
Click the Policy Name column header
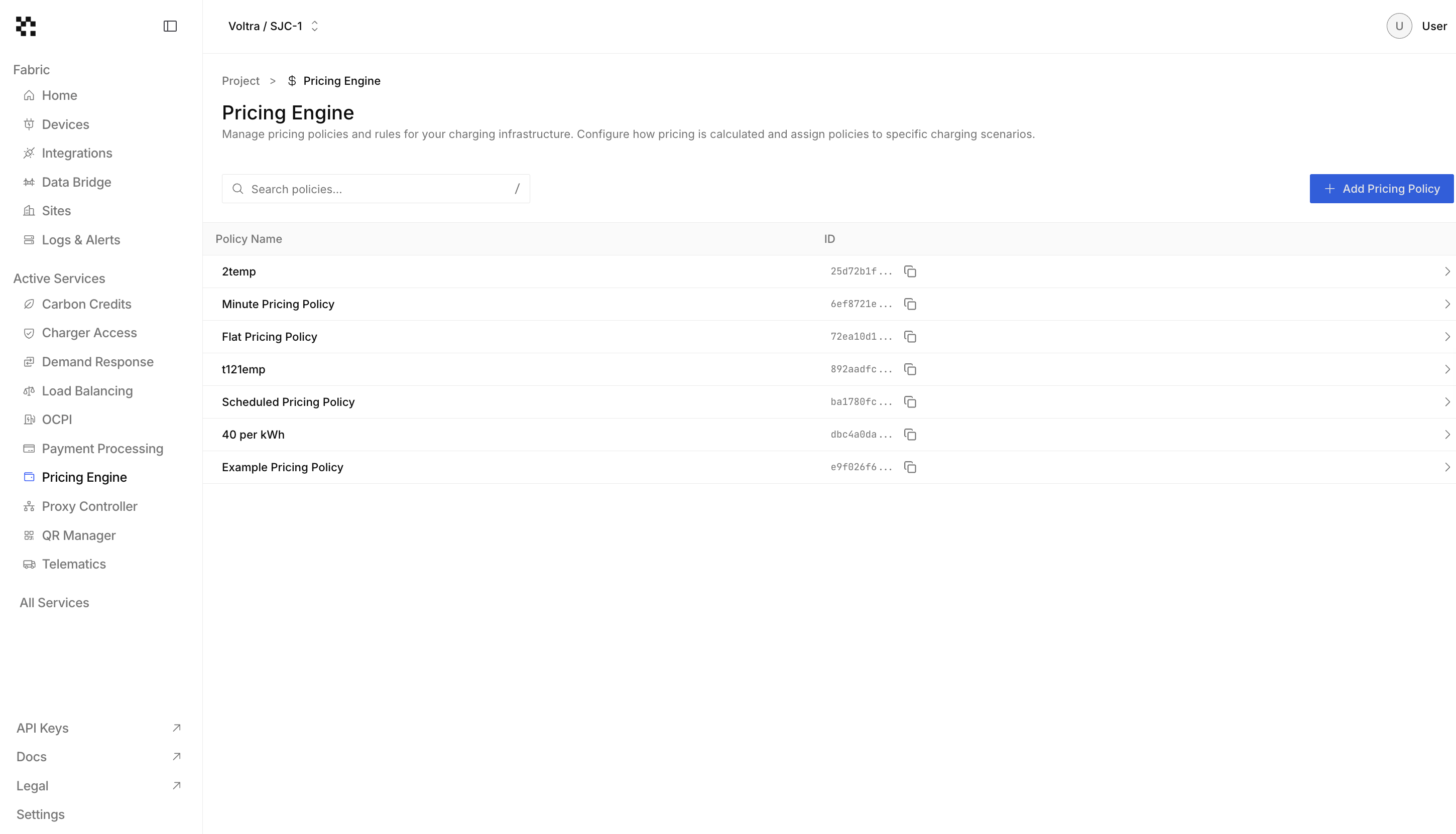click(249, 239)
